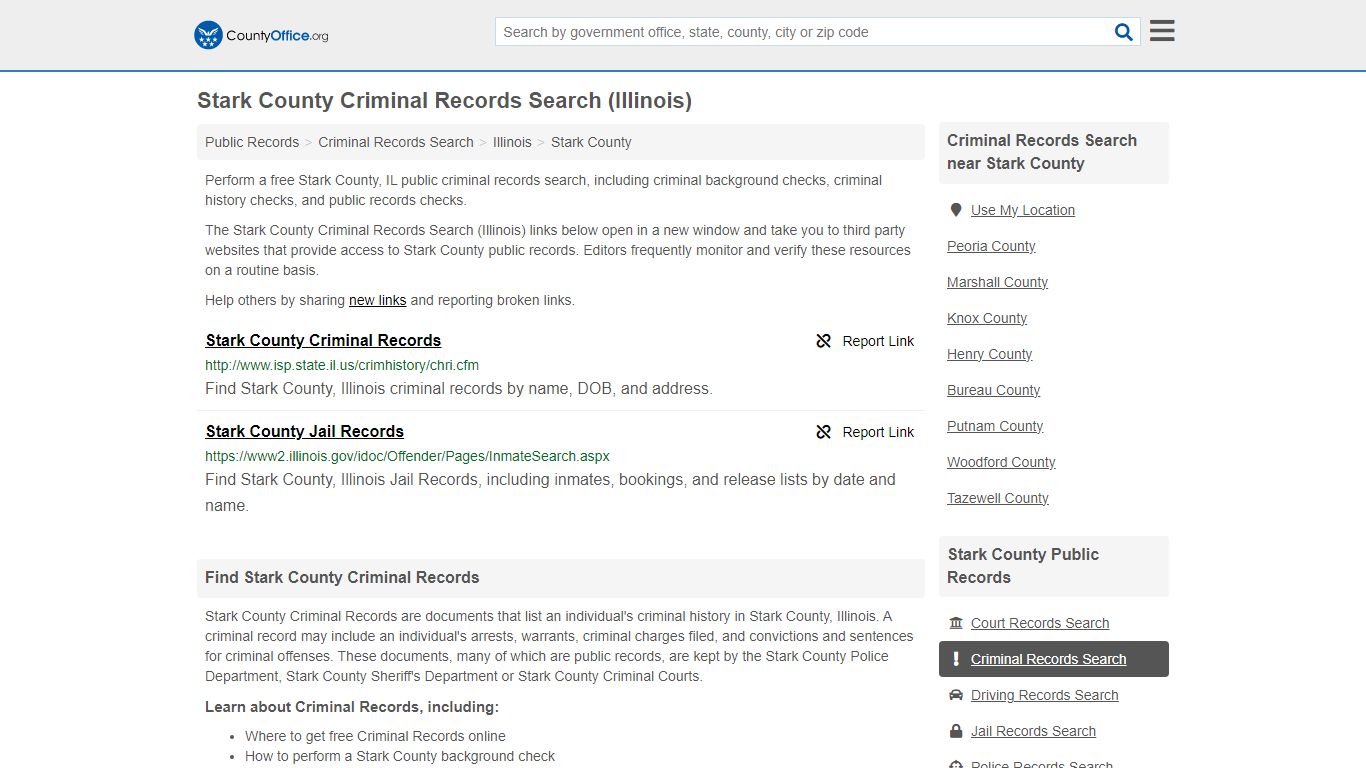
Task: Go to Jail Records Search
Action: tap(1033, 731)
